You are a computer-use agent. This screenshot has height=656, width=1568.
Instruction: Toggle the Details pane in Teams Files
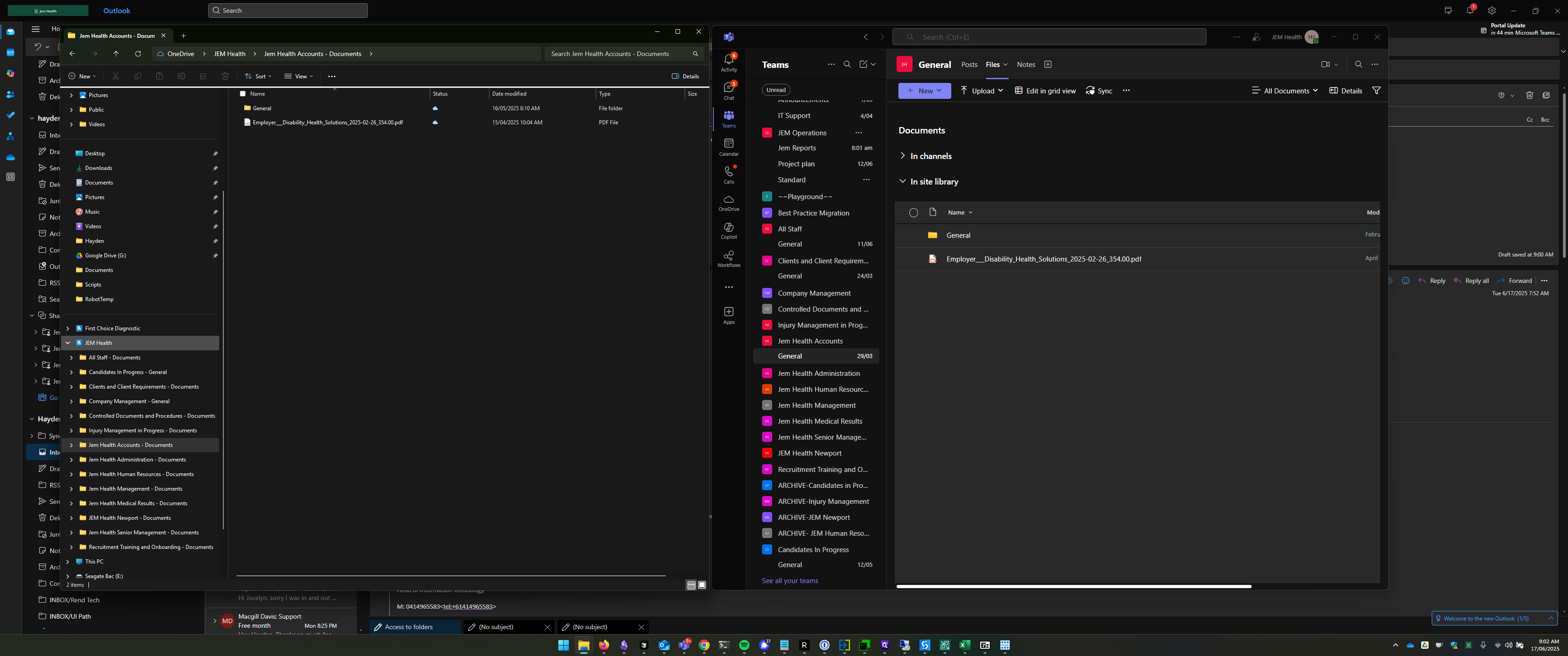click(x=1346, y=91)
